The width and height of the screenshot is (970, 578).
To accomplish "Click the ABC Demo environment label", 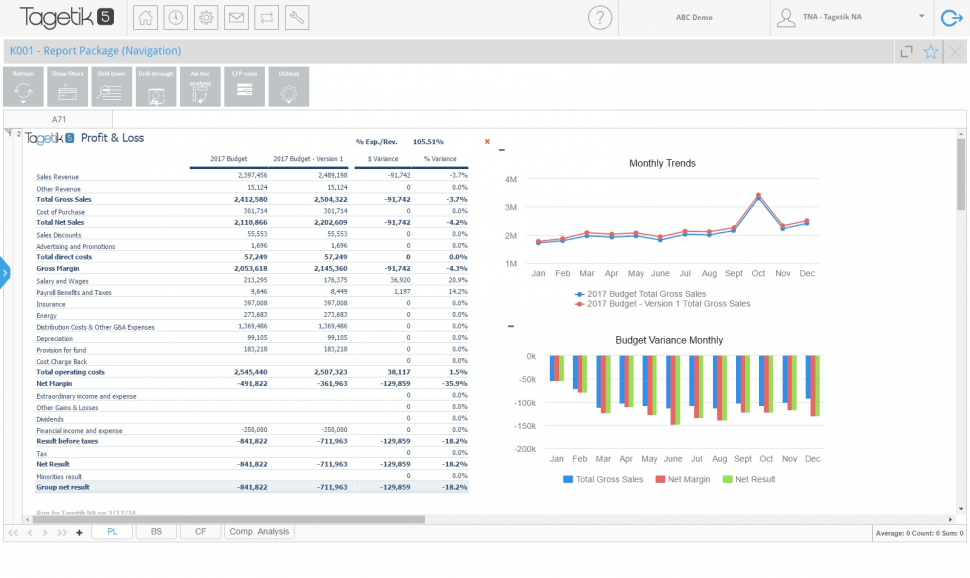I will 694,17.
